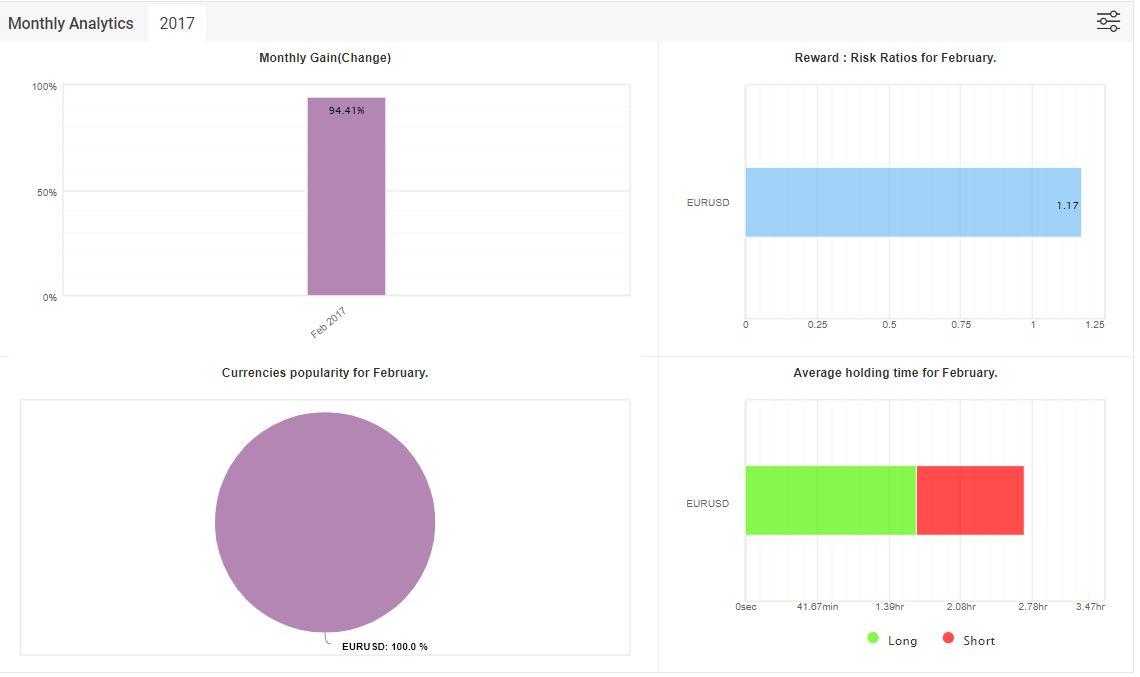Select the Monthly Analytics heading tab
Image resolution: width=1140 pixels, height=677 pixels.
[x=71, y=23]
